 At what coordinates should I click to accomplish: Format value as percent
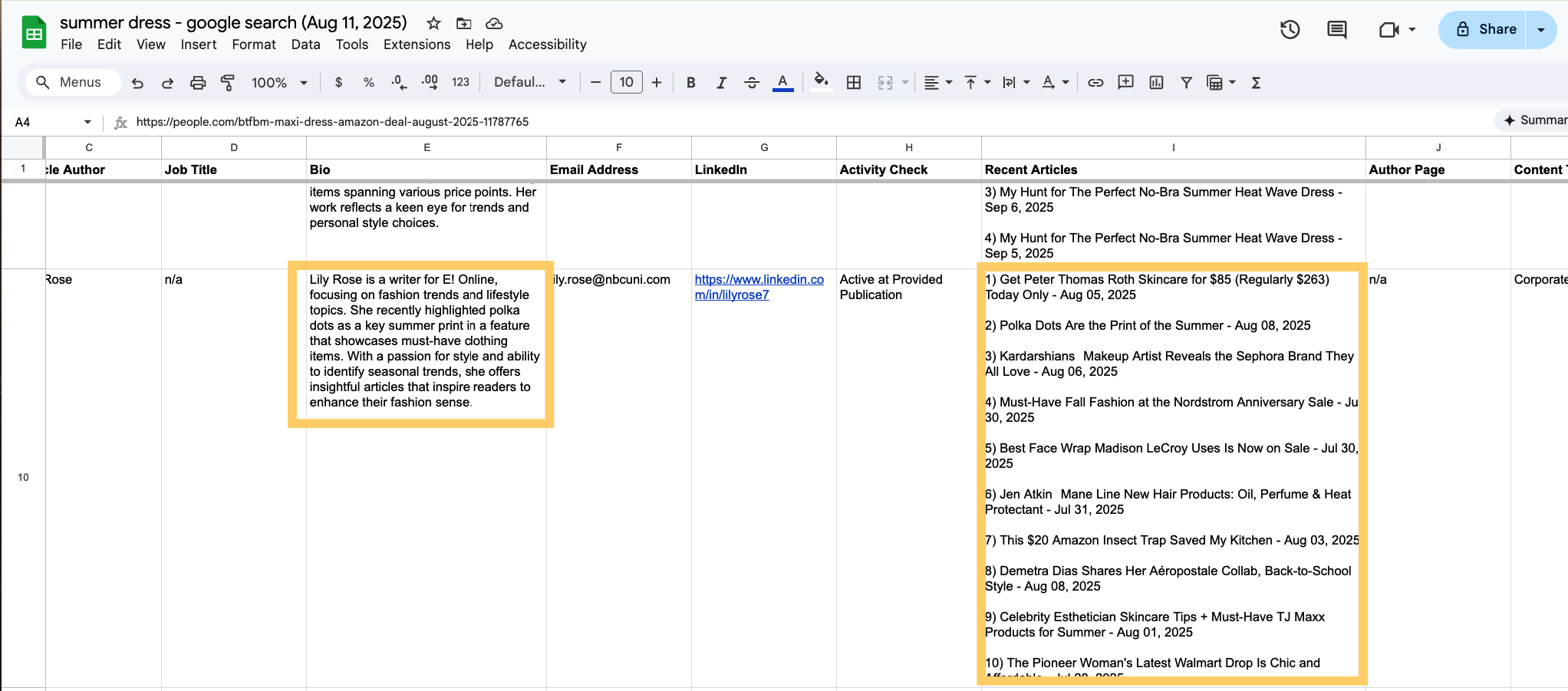click(x=369, y=82)
